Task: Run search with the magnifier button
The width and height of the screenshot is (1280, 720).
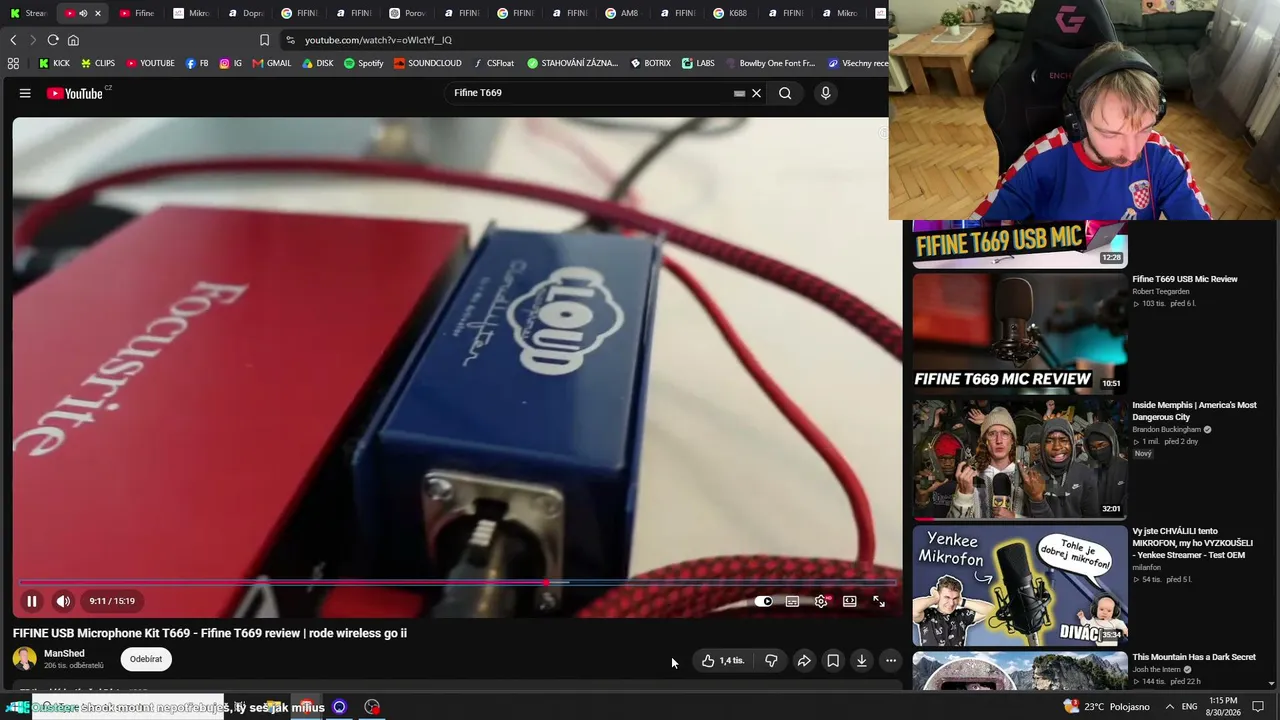Action: [785, 93]
